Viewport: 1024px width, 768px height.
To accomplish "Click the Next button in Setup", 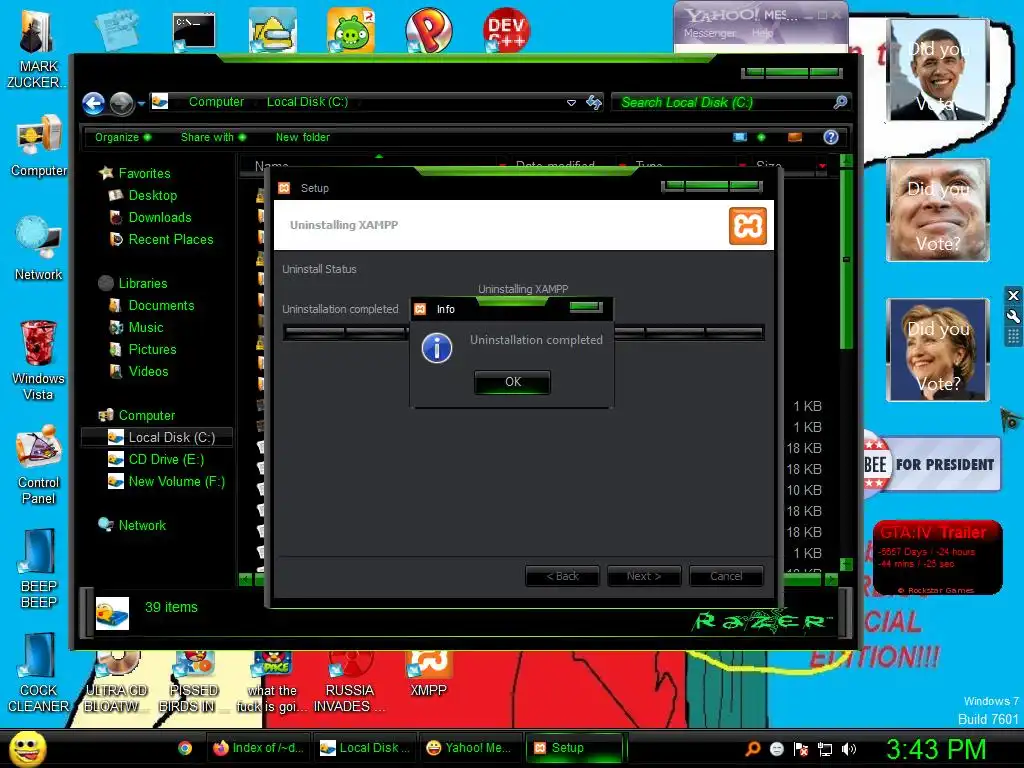I will [x=644, y=576].
